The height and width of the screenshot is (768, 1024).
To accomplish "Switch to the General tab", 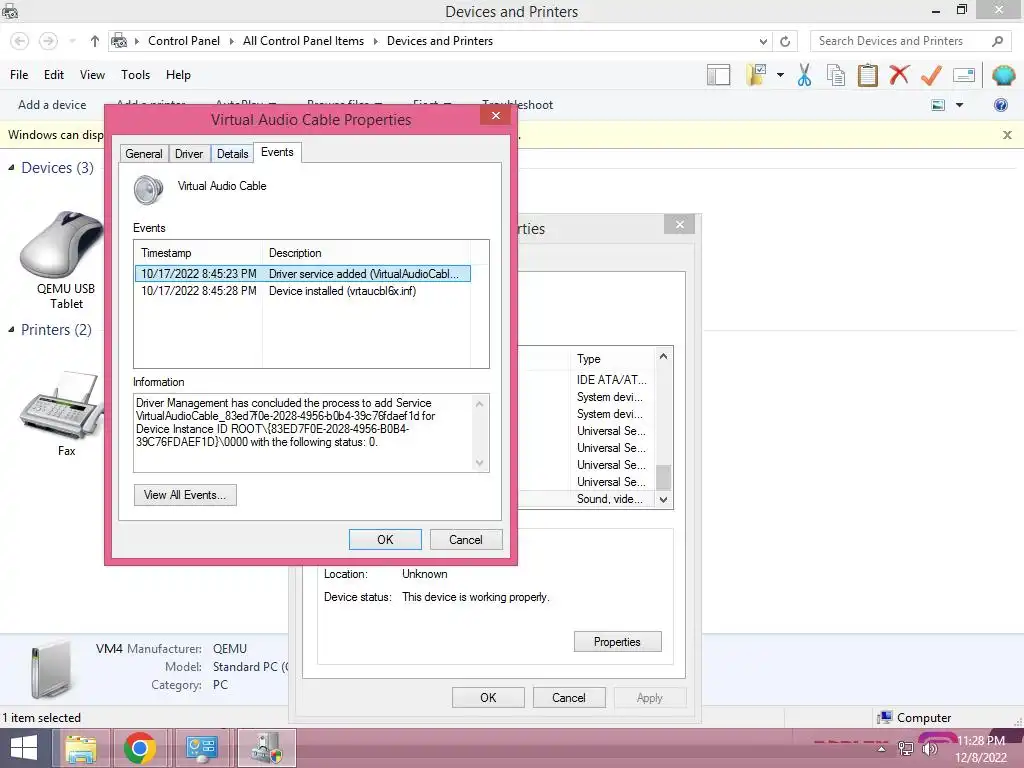I will tap(144, 154).
